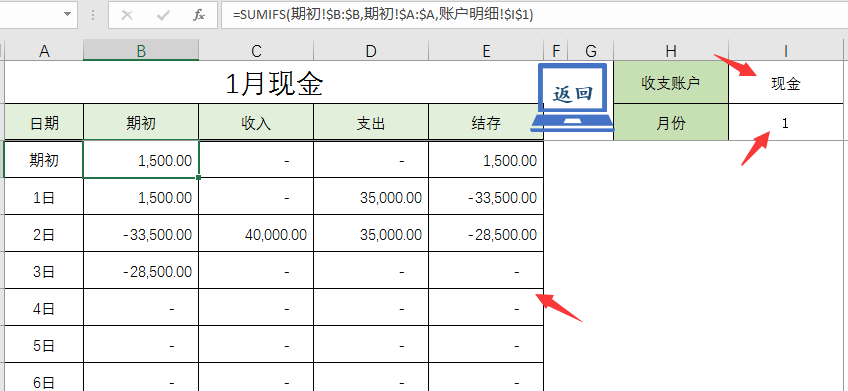Screen dimensions: 848x391
Task: Click the 日期 header cell
Action: tap(44, 123)
